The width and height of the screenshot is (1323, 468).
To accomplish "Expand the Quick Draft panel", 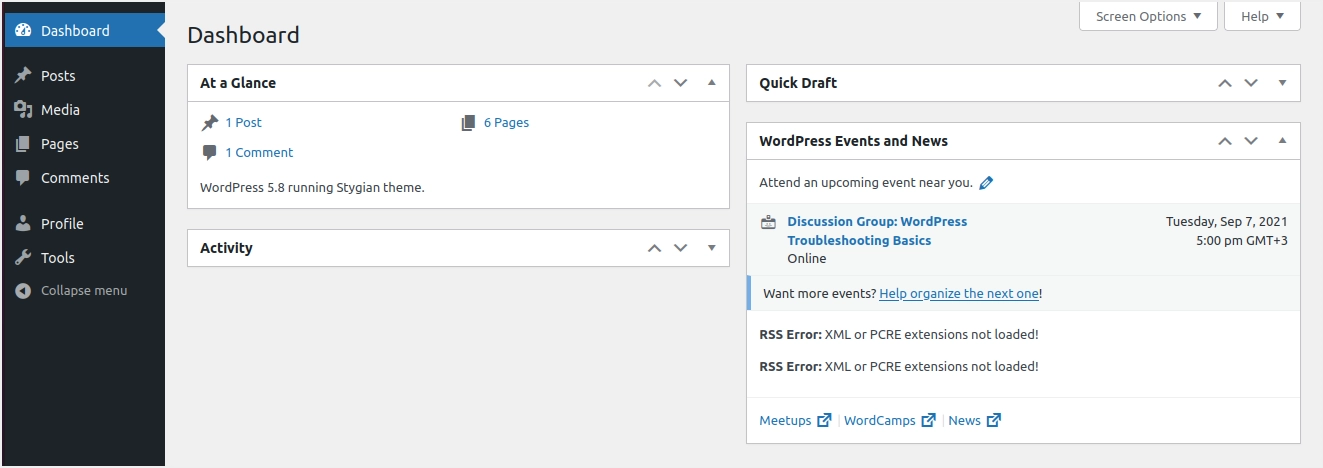I will (1282, 83).
